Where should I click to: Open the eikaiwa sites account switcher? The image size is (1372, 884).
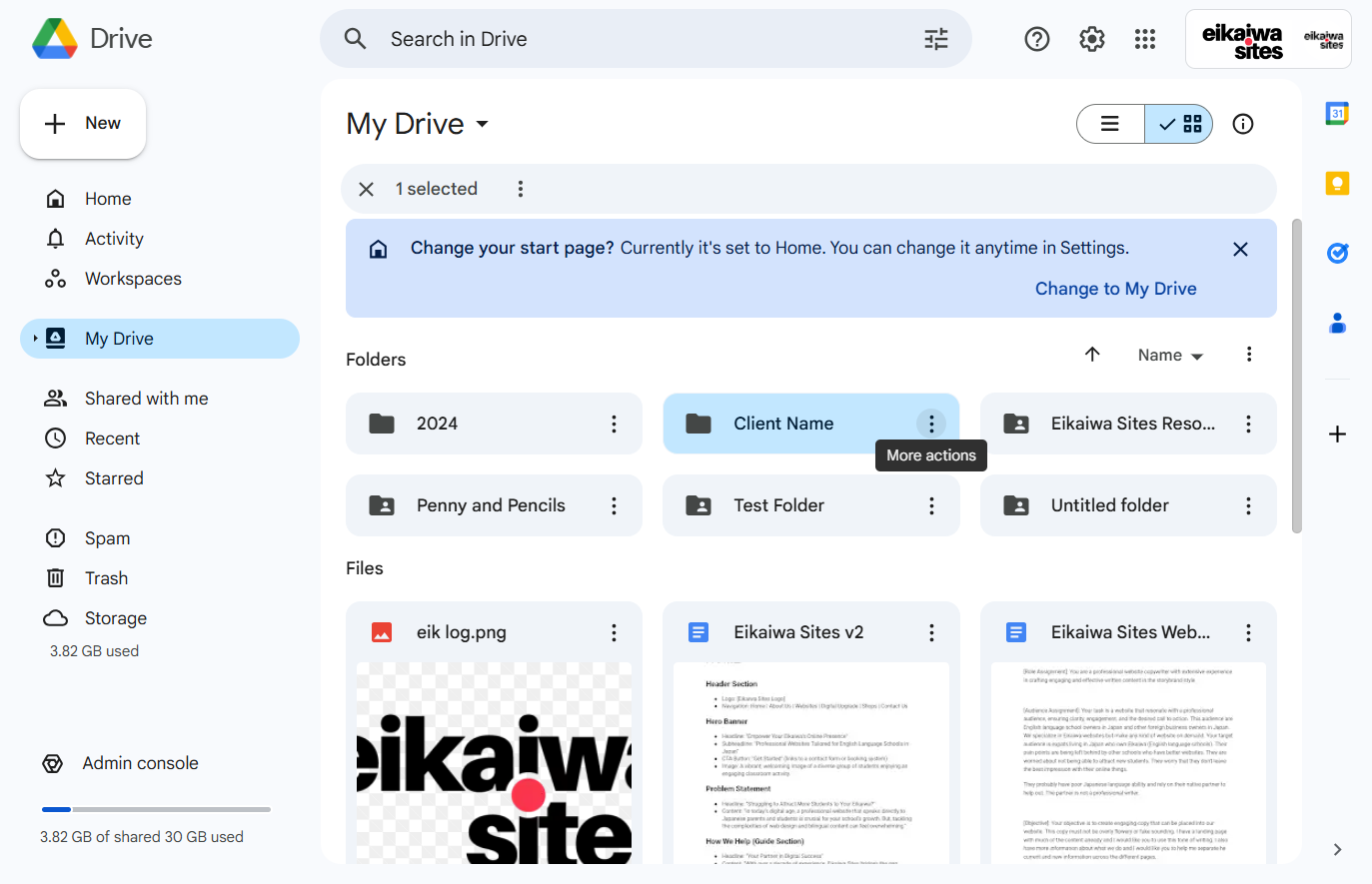point(1268,39)
